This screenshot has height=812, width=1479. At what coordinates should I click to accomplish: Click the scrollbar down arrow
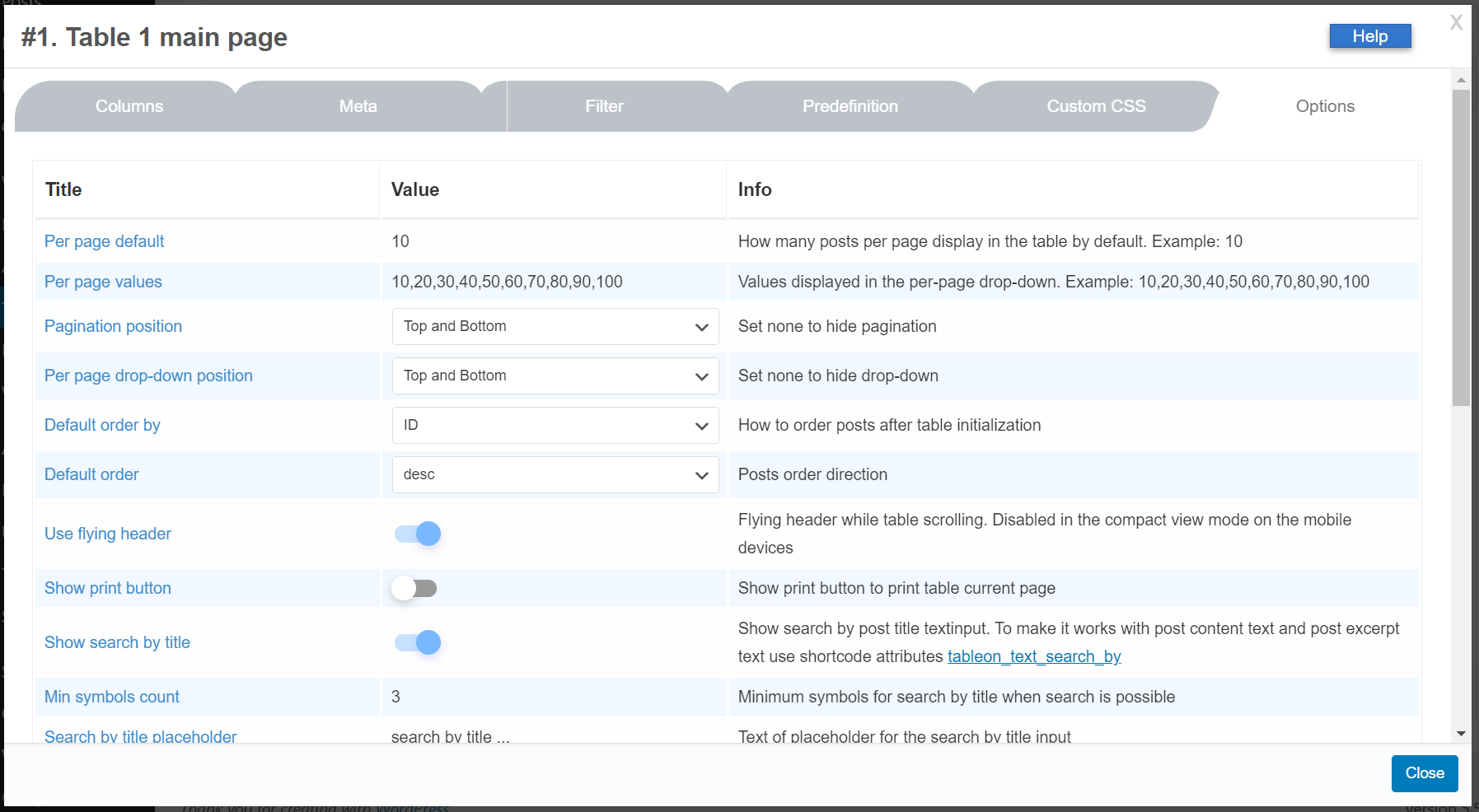tap(1461, 733)
